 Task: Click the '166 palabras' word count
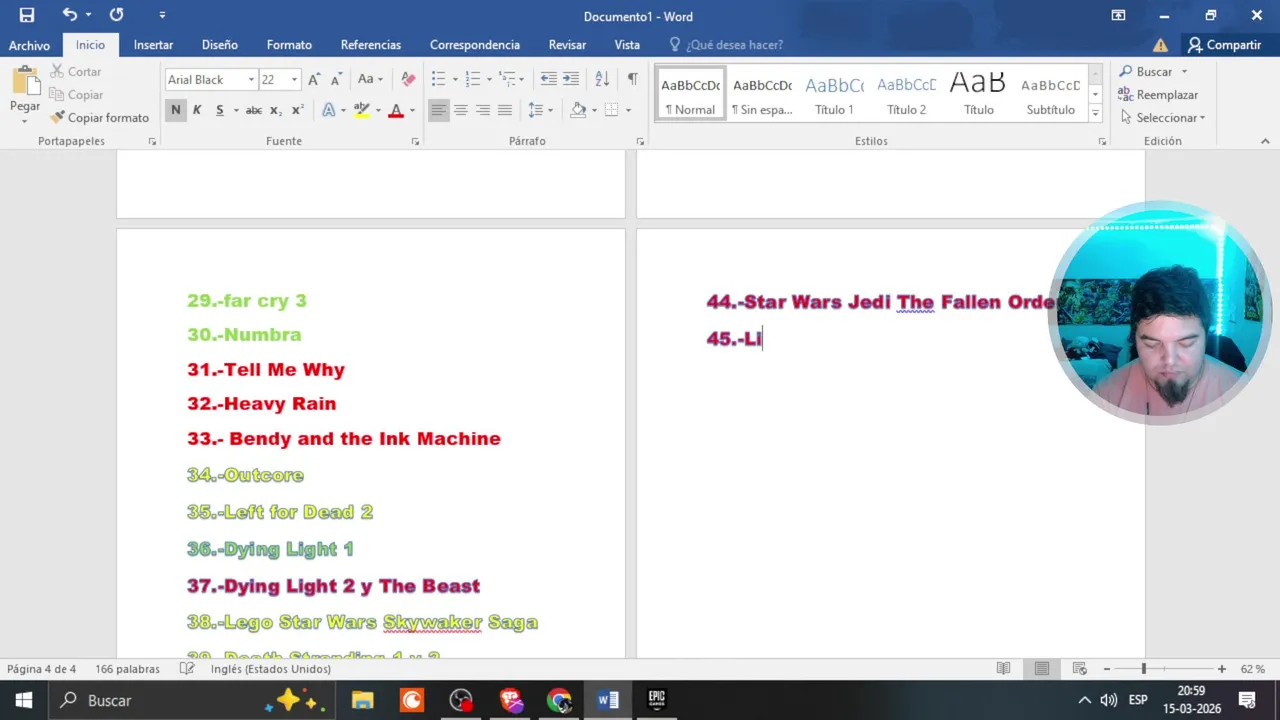point(127,669)
